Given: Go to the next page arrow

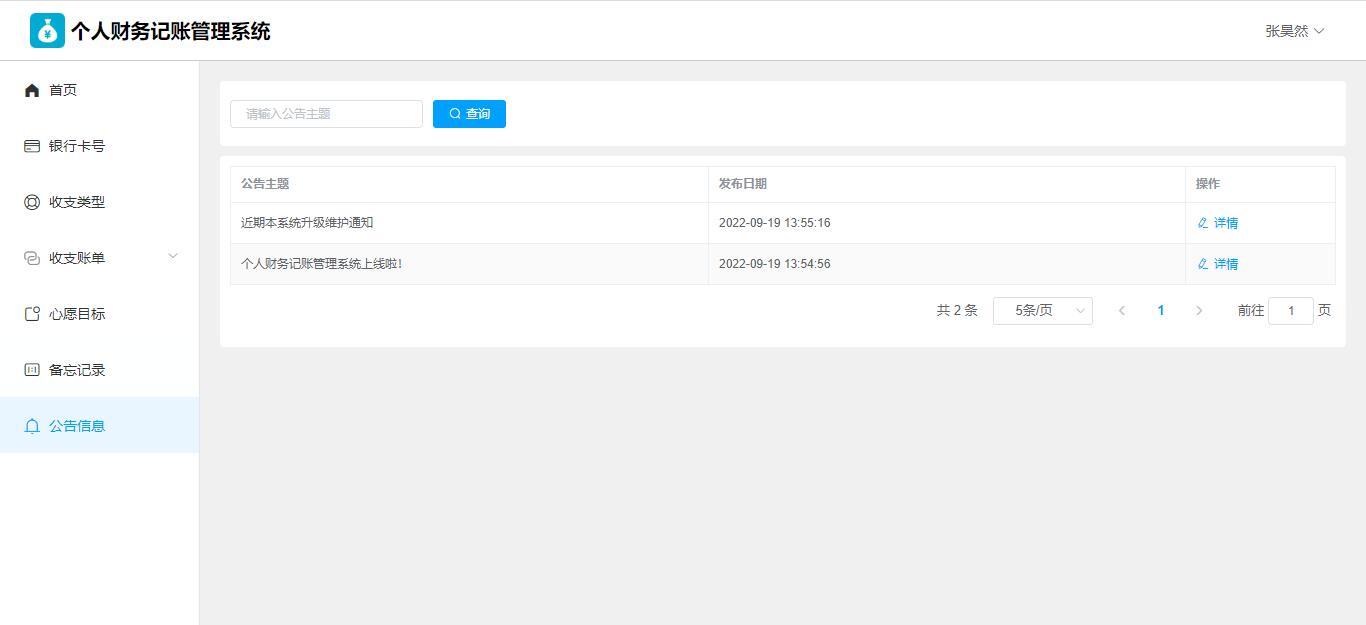Looking at the screenshot, I should click(x=1199, y=311).
